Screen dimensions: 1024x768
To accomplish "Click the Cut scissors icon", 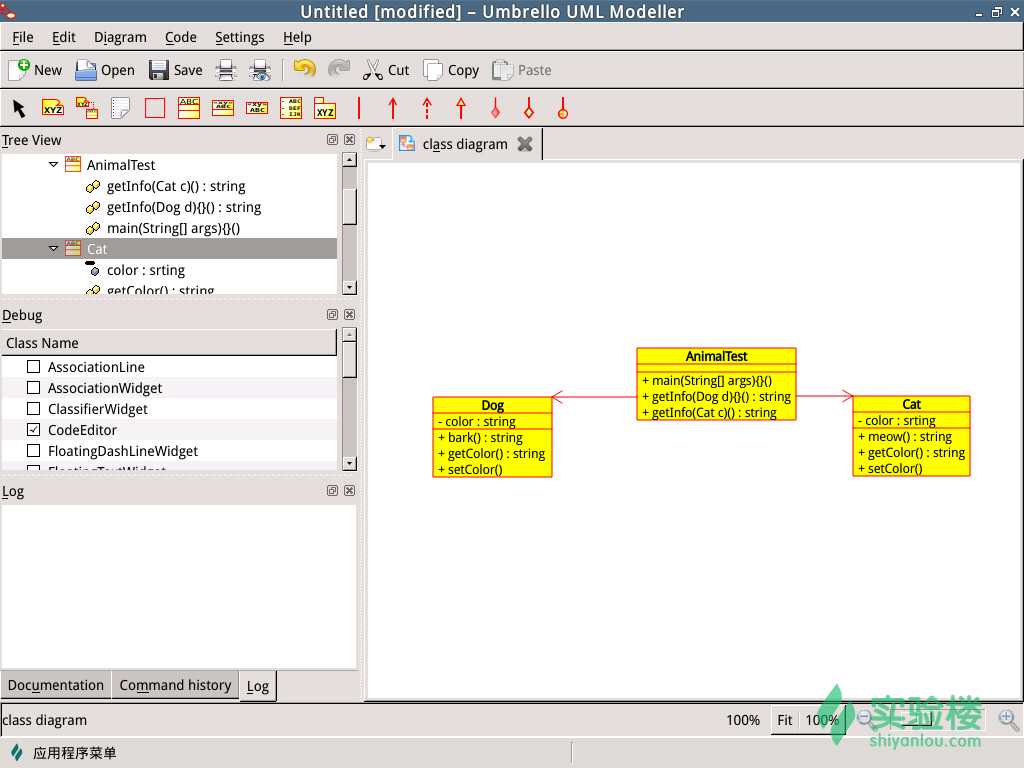I will click(x=372, y=70).
